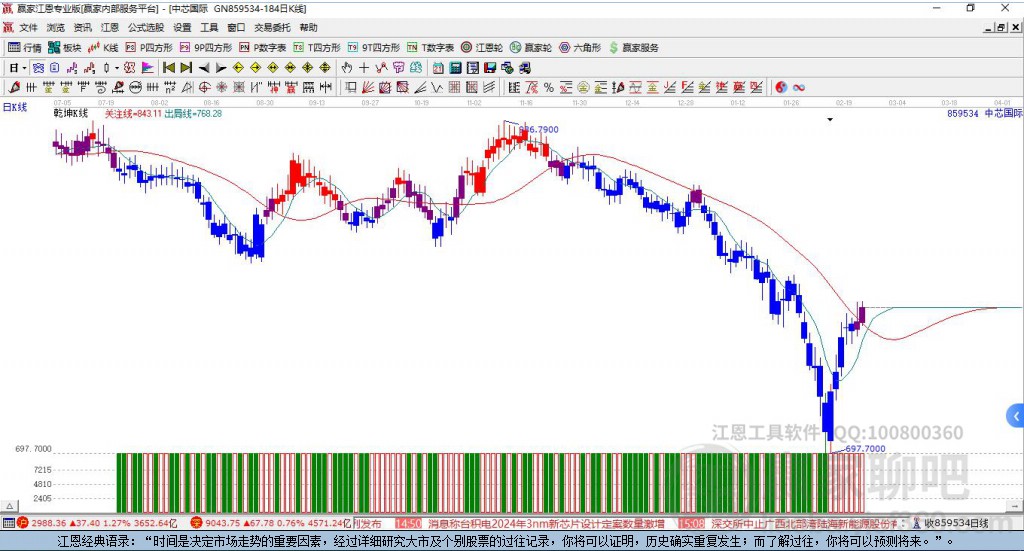Click the 日K线 period label

click(15, 108)
